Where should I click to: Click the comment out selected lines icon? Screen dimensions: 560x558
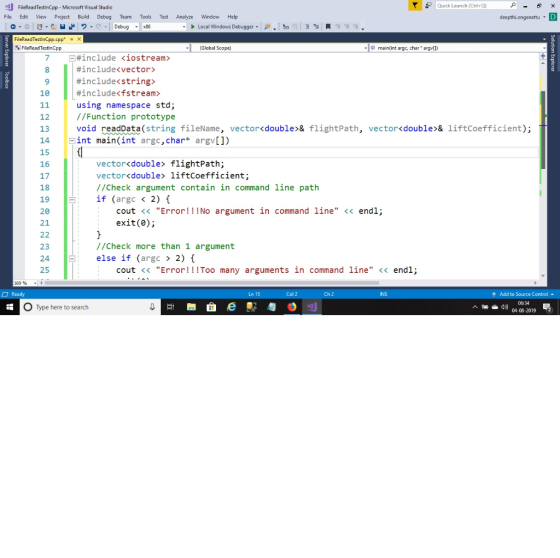307,27
